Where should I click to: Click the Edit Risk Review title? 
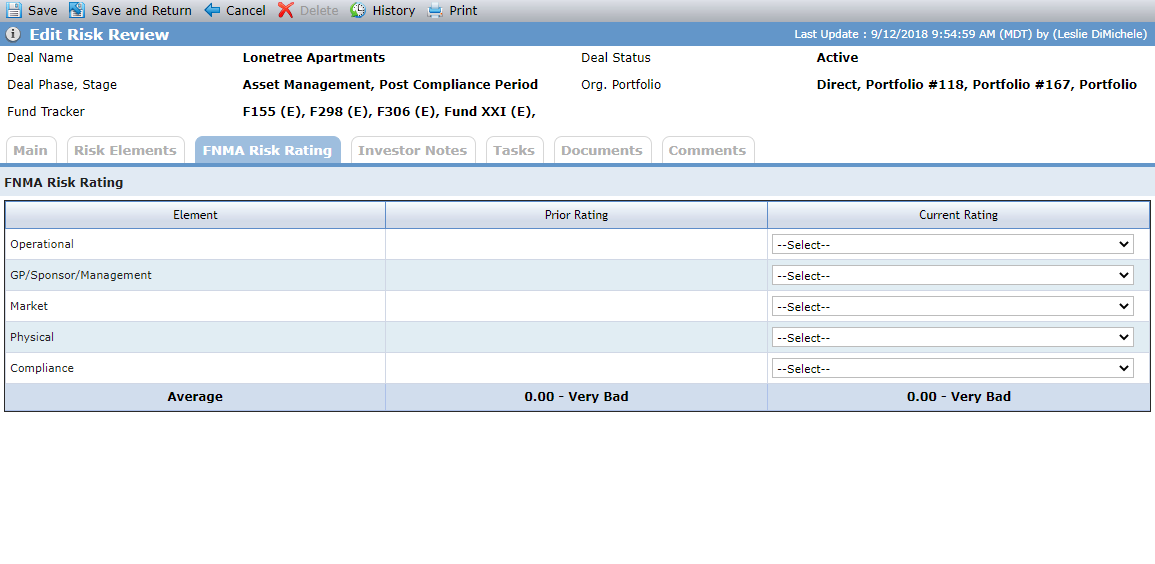coord(99,35)
